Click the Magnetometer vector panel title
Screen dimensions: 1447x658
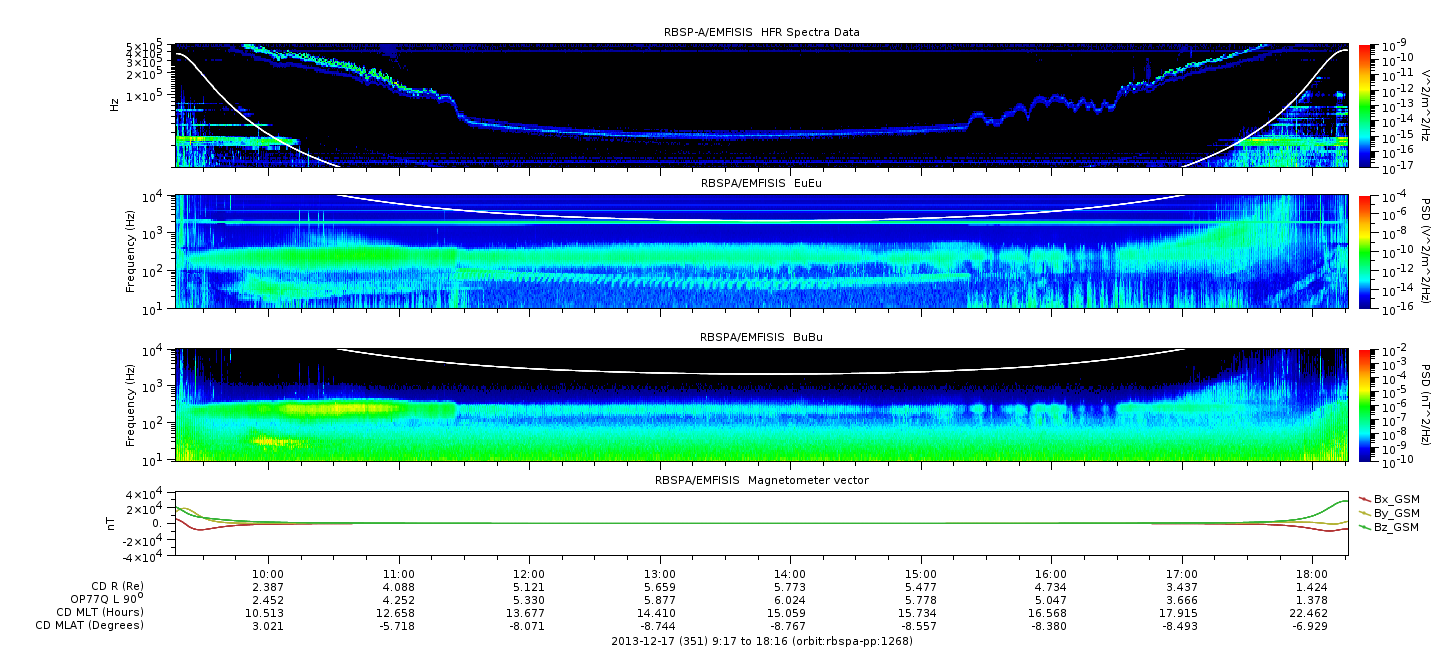[761, 480]
